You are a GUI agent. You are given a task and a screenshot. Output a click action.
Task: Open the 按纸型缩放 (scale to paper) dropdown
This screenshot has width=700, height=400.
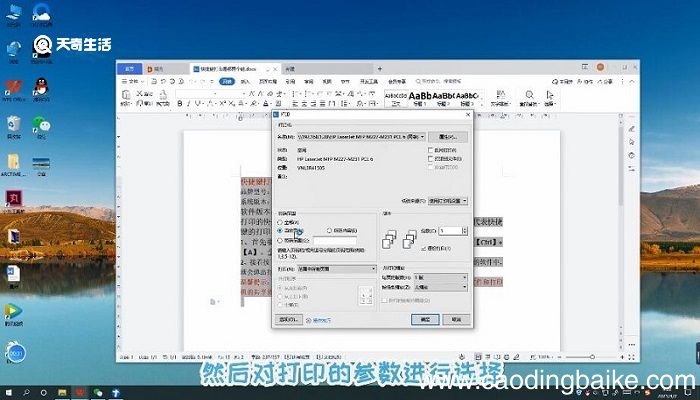click(441, 287)
